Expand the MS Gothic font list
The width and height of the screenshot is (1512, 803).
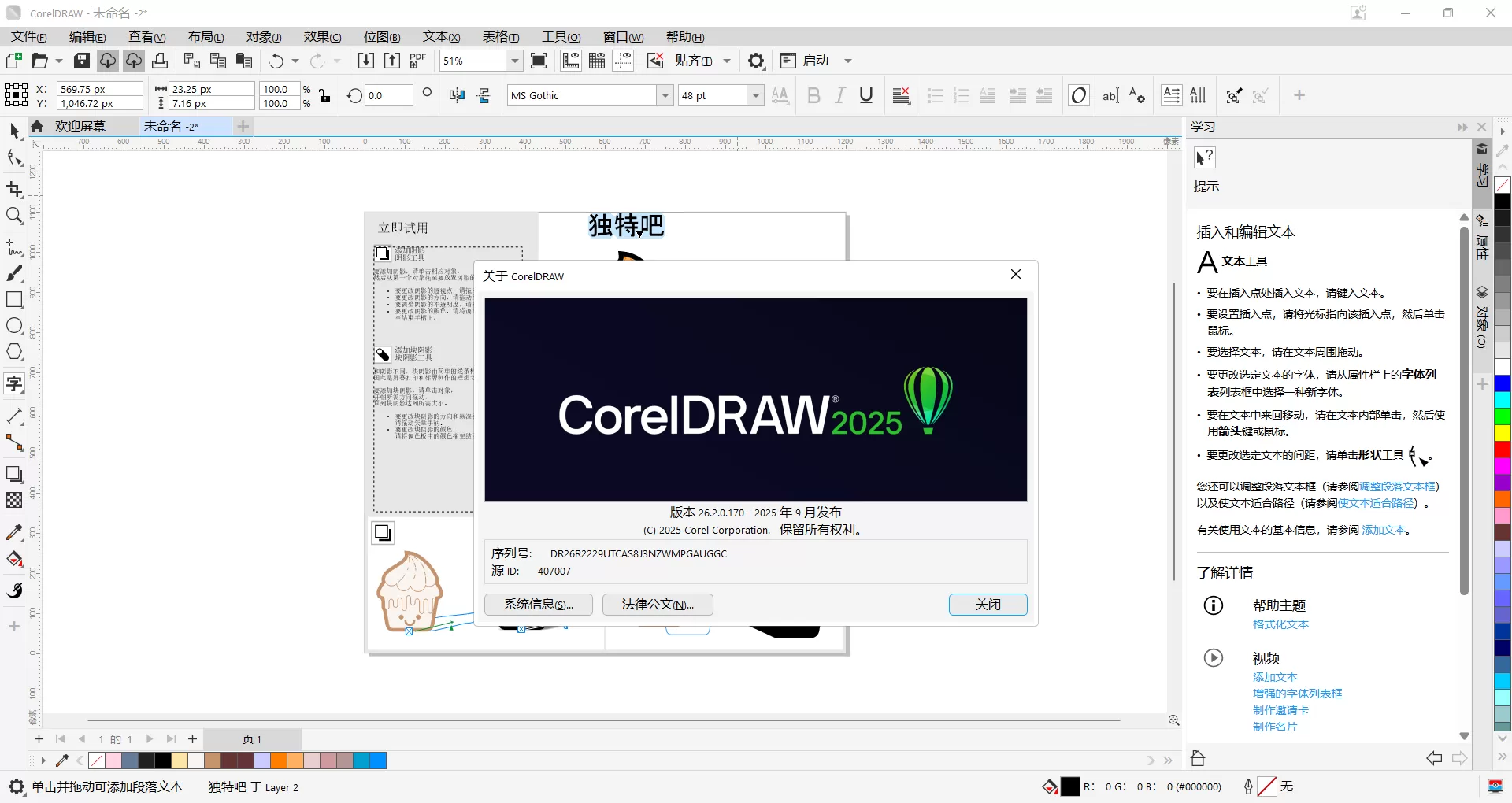coord(666,95)
